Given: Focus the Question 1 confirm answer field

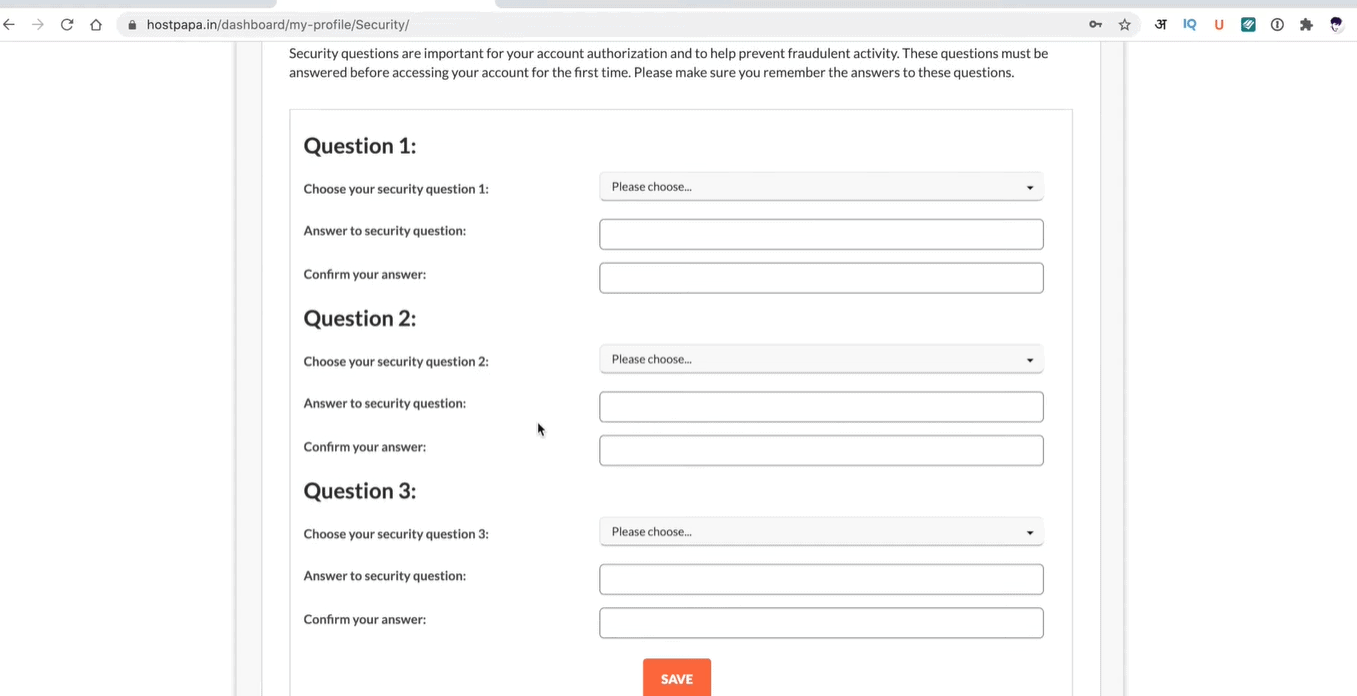Looking at the screenshot, I should [821, 278].
